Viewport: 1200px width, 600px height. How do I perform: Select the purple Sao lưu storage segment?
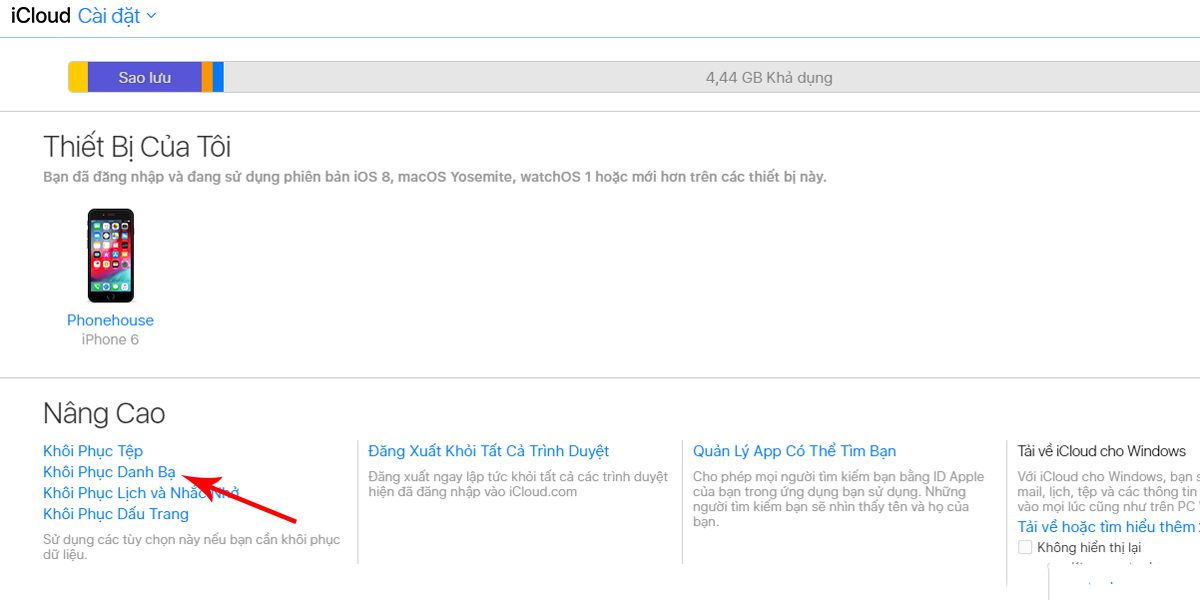point(145,77)
